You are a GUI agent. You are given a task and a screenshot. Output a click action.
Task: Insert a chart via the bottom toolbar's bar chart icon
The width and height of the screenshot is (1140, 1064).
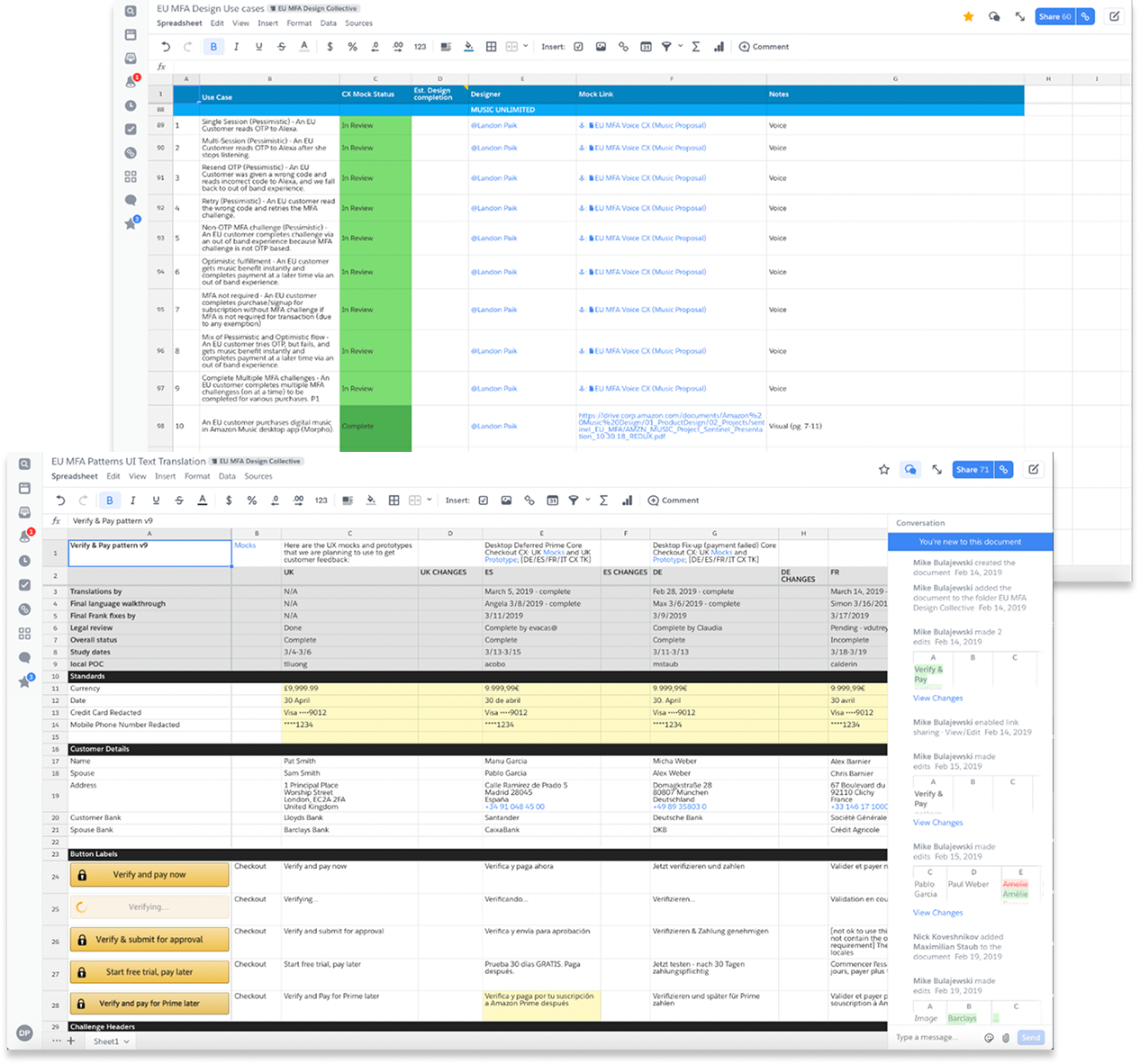[x=628, y=500]
